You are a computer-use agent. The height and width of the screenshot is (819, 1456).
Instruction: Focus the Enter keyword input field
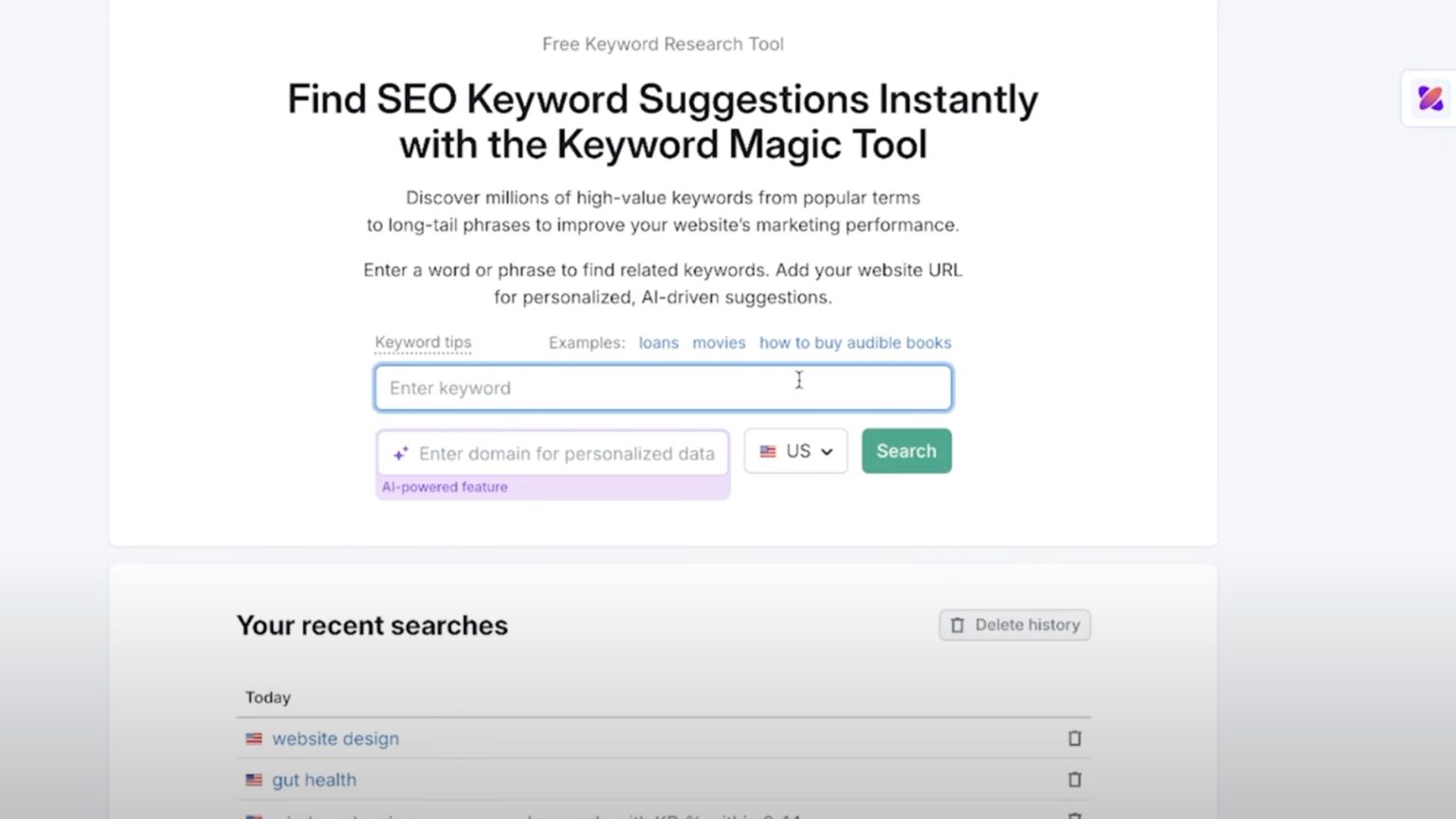coord(663,388)
